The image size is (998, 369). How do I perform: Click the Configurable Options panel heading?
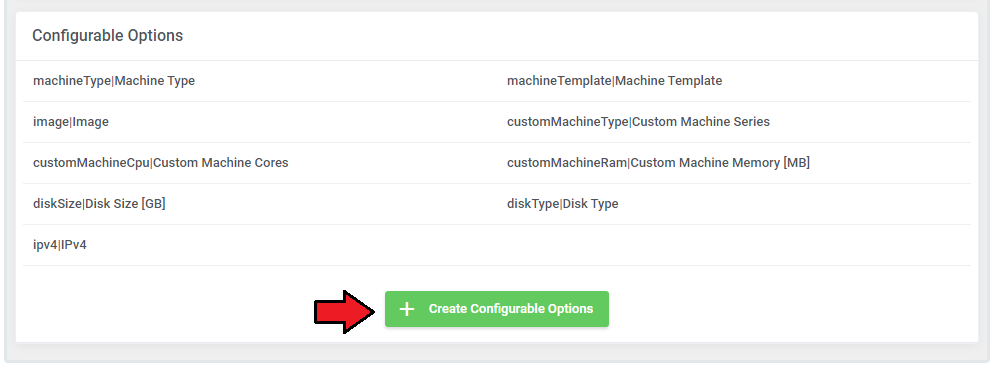pyautogui.click(x=108, y=36)
